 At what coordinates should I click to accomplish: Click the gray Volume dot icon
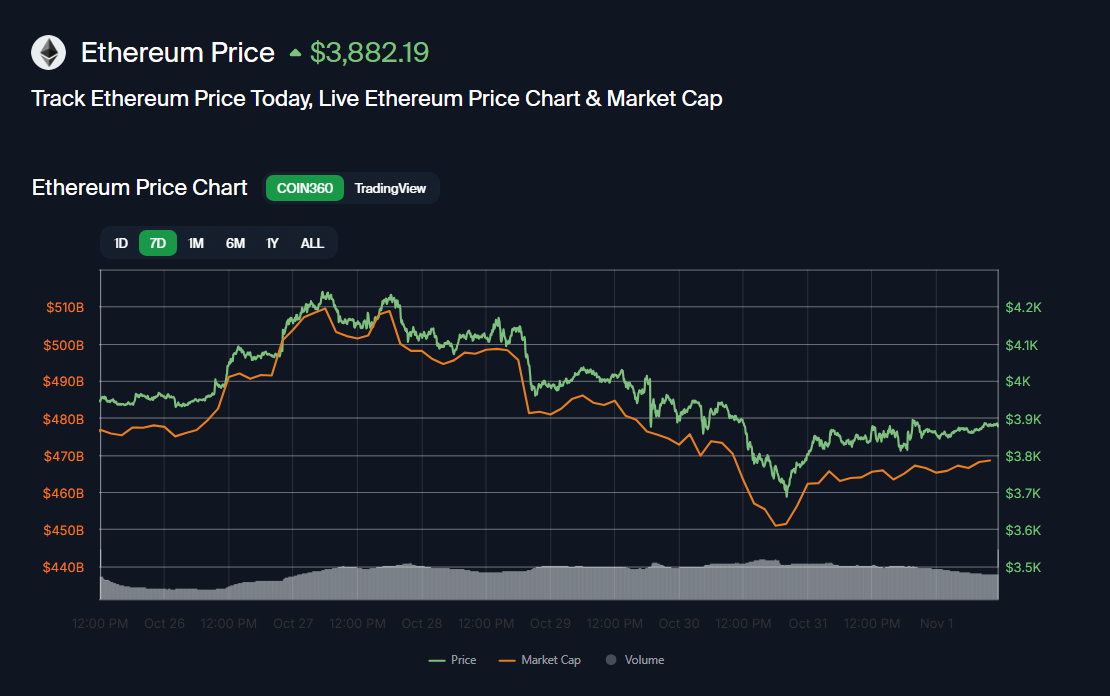click(611, 660)
